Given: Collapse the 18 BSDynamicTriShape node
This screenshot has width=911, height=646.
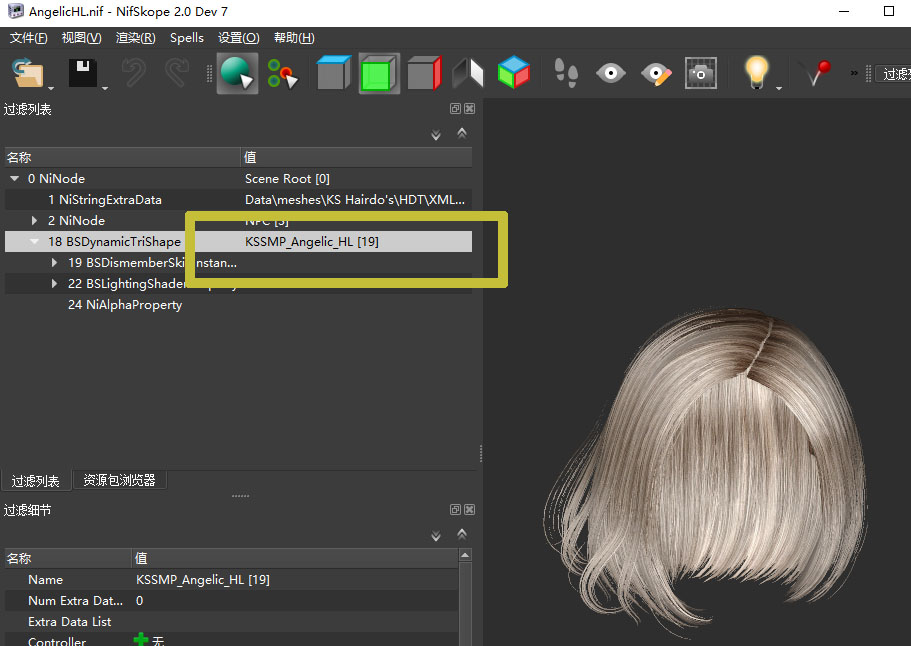Looking at the screenshot, I should [x=34, y=242].
